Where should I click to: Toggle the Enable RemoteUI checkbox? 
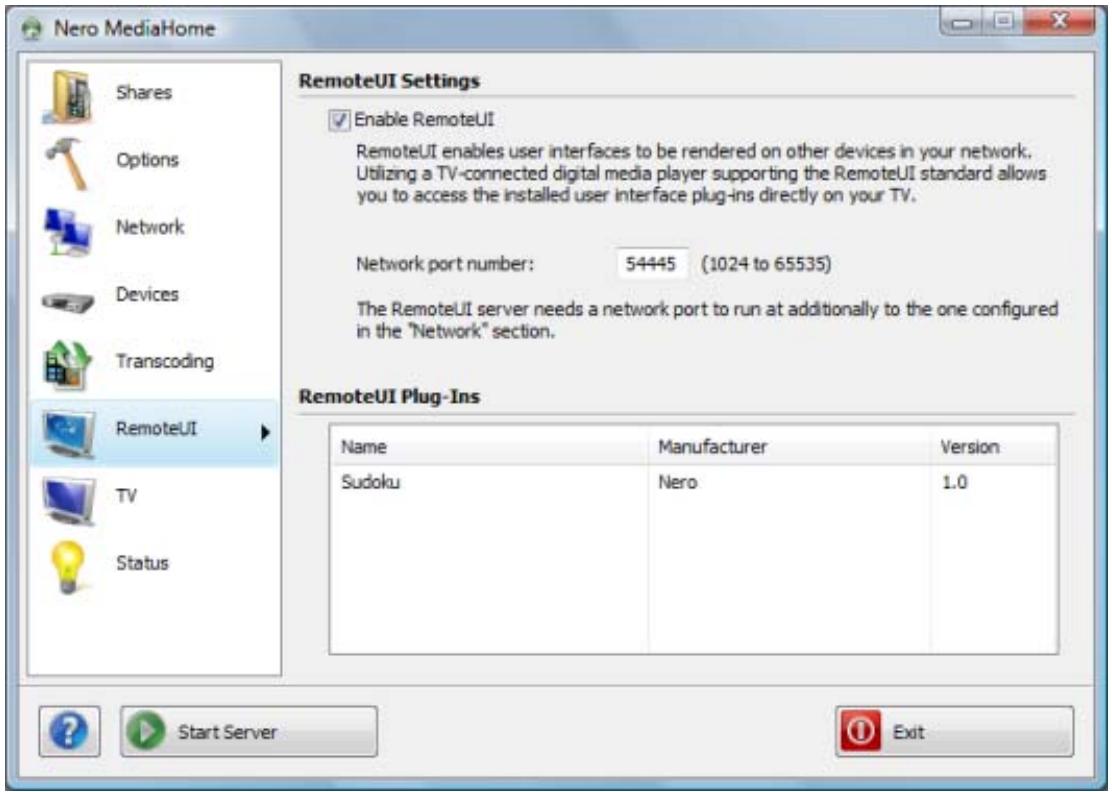tap(340, 120)
